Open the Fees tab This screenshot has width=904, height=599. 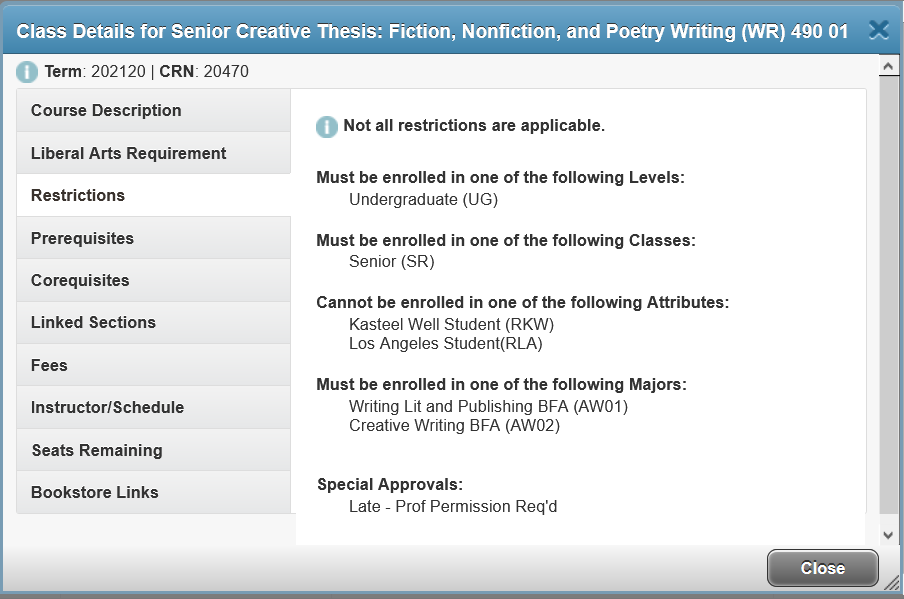click(x=153, y=365)
